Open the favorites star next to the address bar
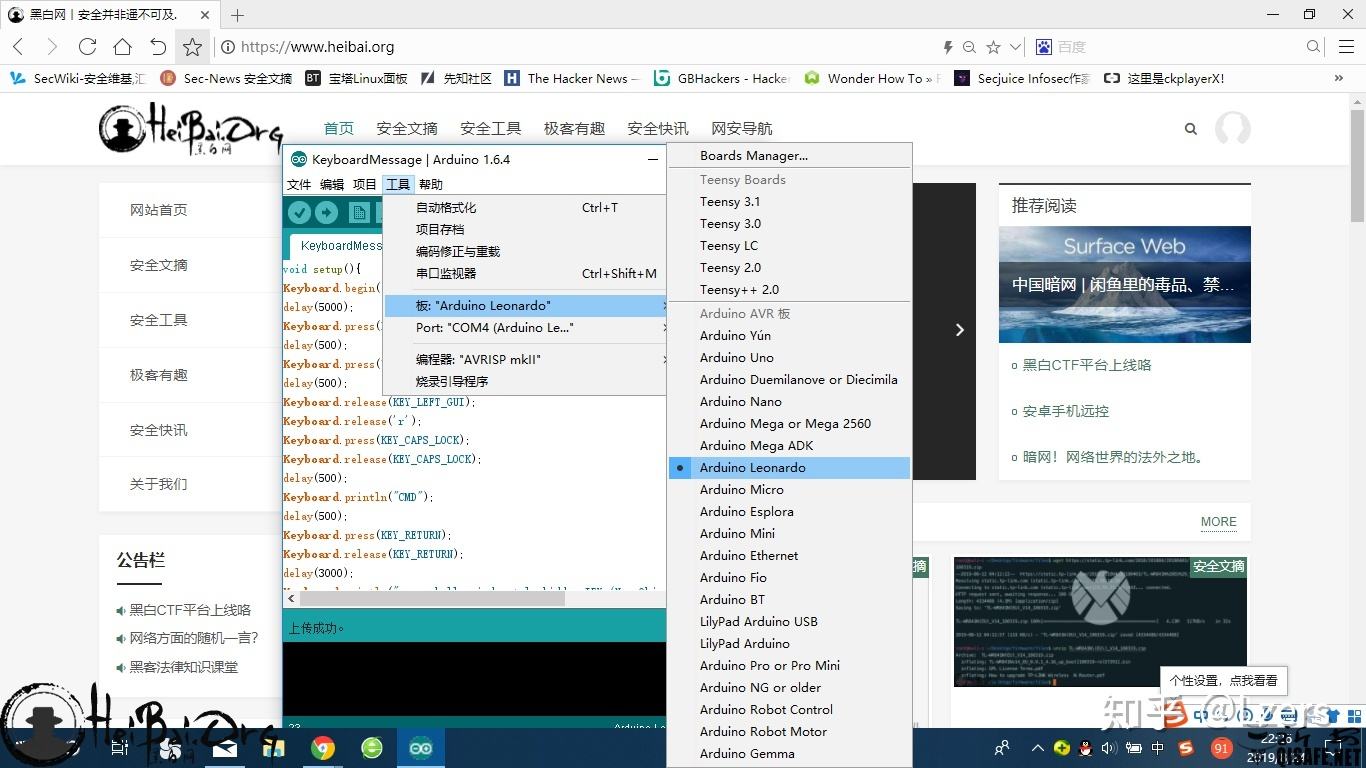Image resolution: width=1366 pixels, height=768 pixels. click(x=192, y=47)
